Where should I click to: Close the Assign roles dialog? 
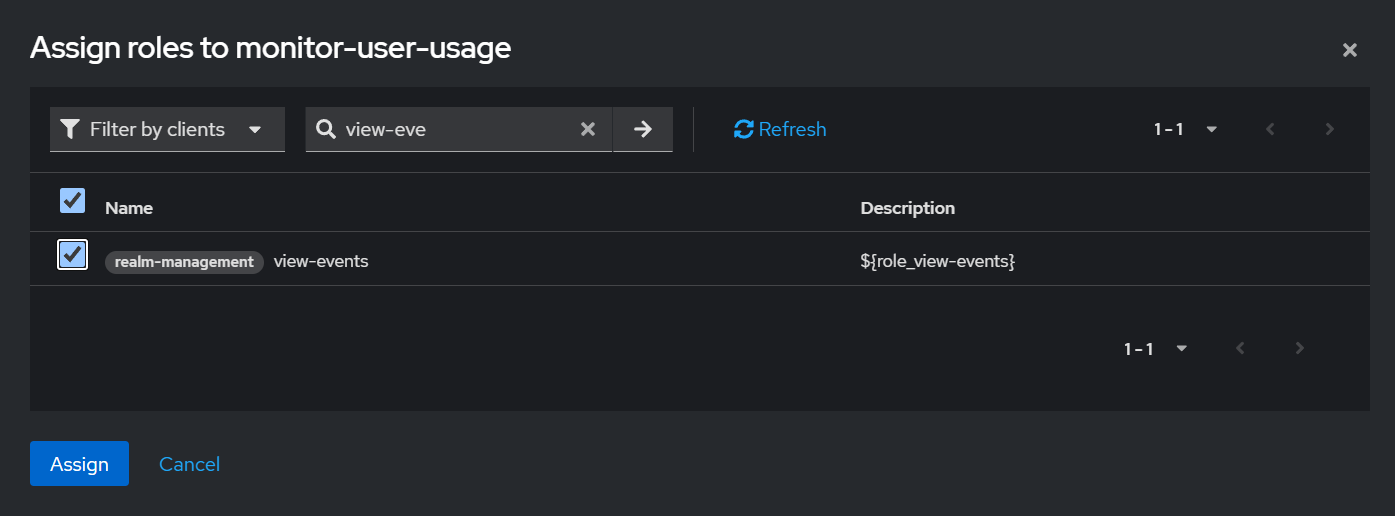1349,50
